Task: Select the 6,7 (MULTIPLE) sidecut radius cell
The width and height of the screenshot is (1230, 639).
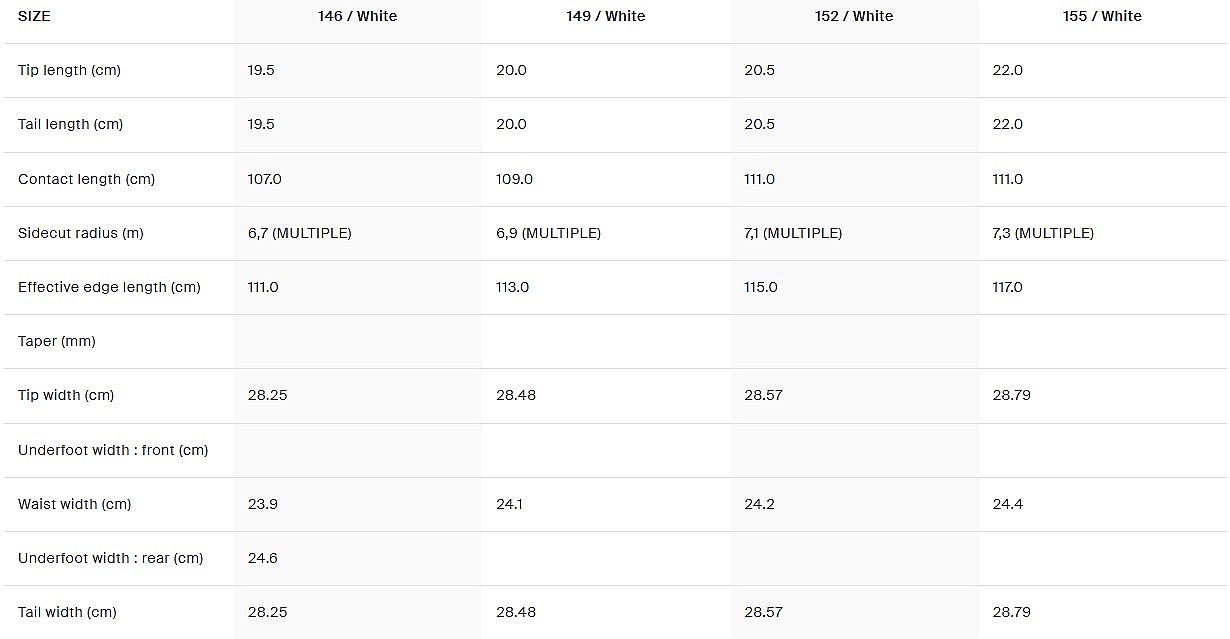Action: pyautogui.click(x=299, y=233)
